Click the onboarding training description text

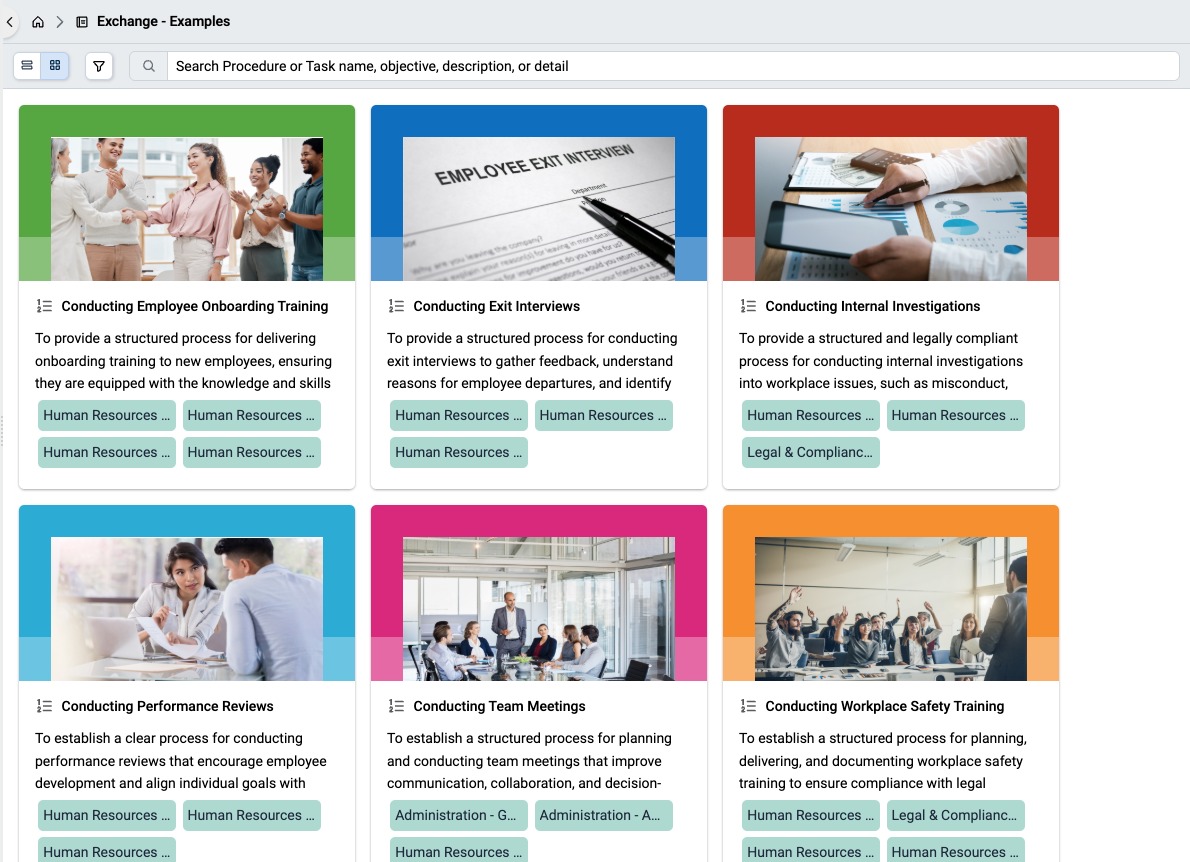point(184,360)
